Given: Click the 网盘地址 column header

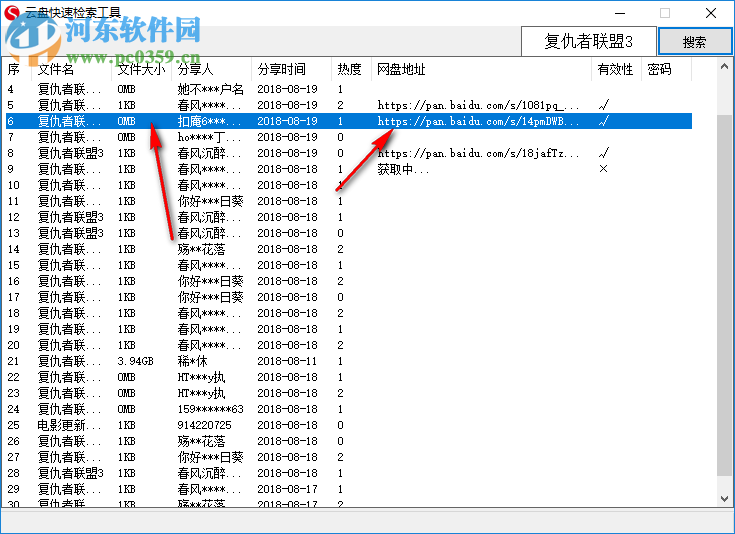Looking at the screenshot, I should coord(481,69).
